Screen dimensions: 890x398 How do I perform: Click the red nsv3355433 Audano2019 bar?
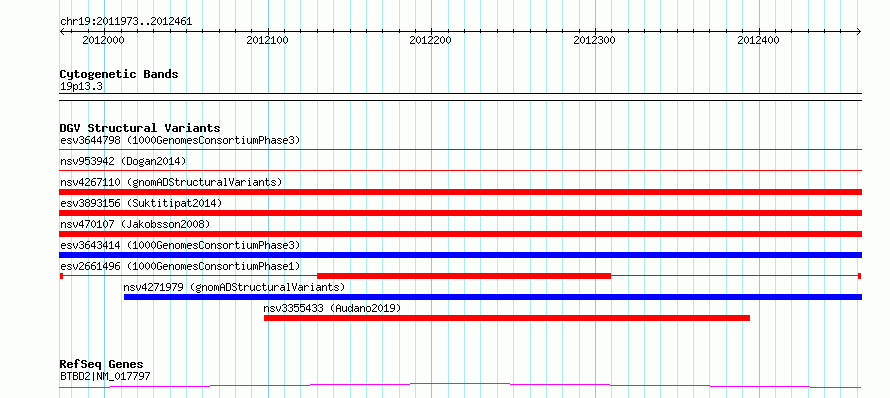pyautogui.click(x=507, y=318)
